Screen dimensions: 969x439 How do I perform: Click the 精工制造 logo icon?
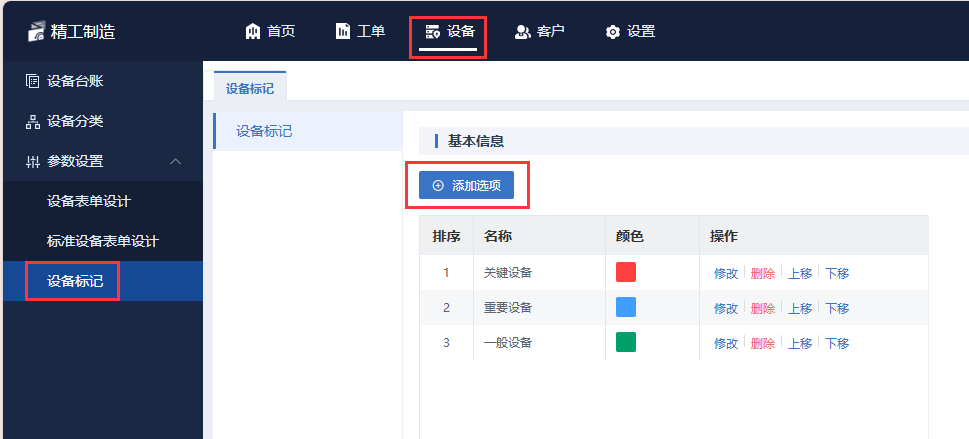click(37, 32)
